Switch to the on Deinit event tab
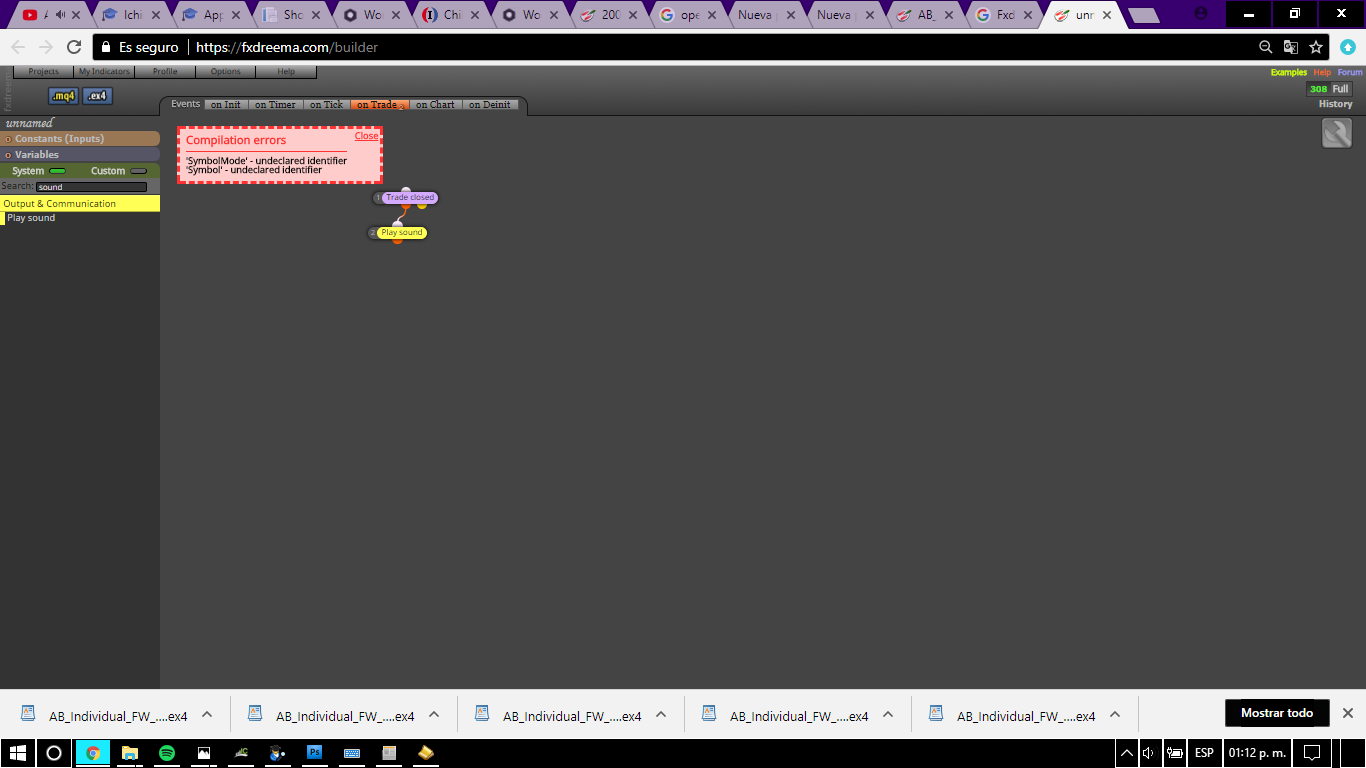Screen dimensions: 1366x768 (x=490, y=104)
